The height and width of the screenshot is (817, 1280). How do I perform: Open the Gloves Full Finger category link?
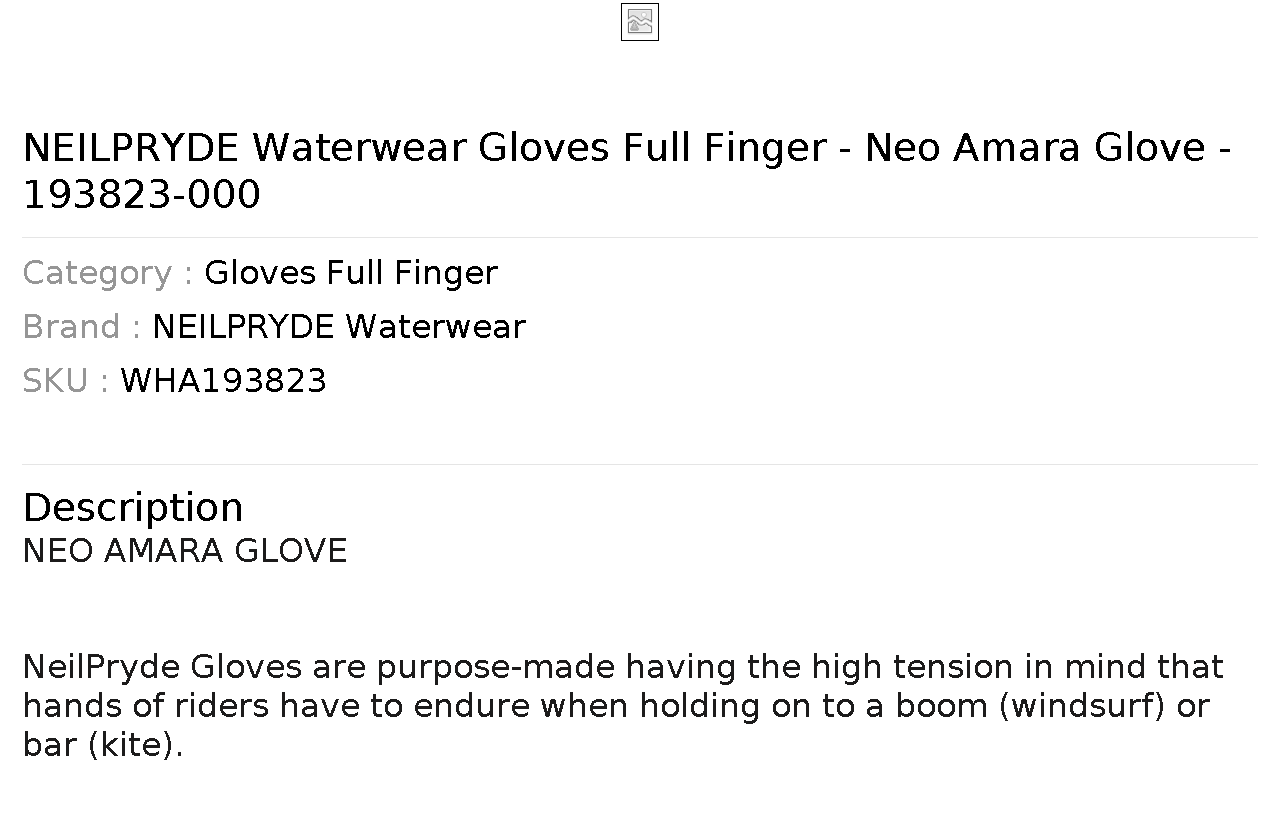click(351, 273)
